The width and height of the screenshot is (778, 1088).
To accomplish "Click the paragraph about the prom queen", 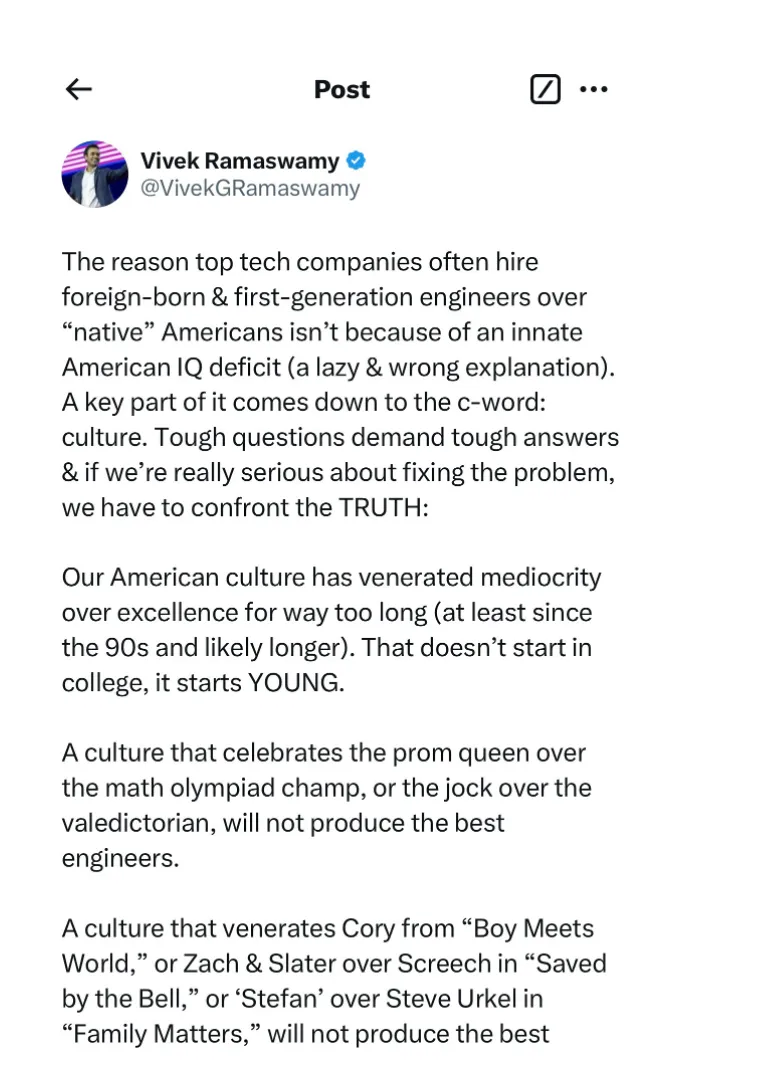I will tap(325, 805).
